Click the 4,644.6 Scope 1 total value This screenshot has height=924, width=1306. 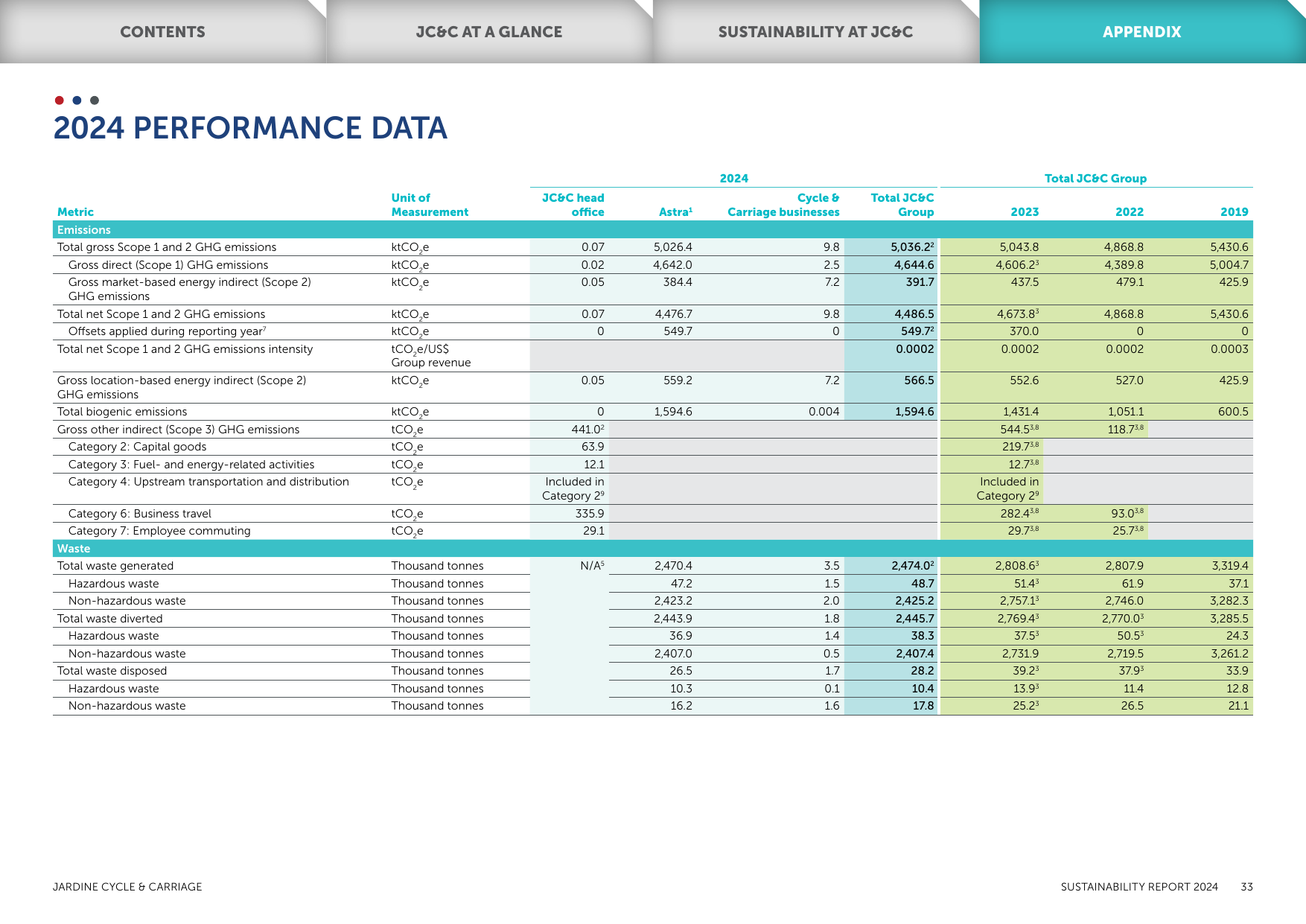[x=914, y=265]
